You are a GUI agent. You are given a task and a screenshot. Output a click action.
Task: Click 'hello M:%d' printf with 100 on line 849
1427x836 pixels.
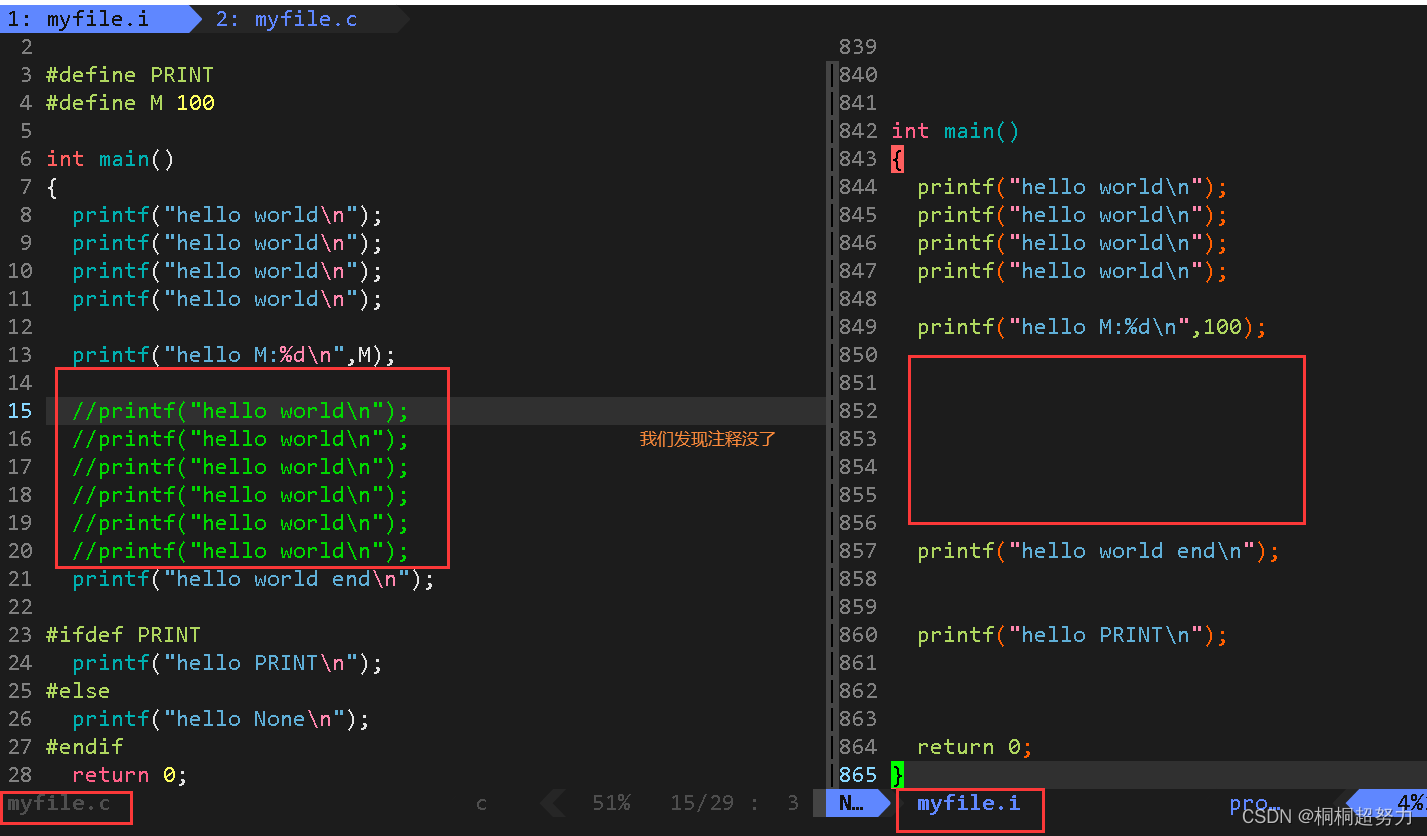pyautogui.click(x=1092, y=327)
